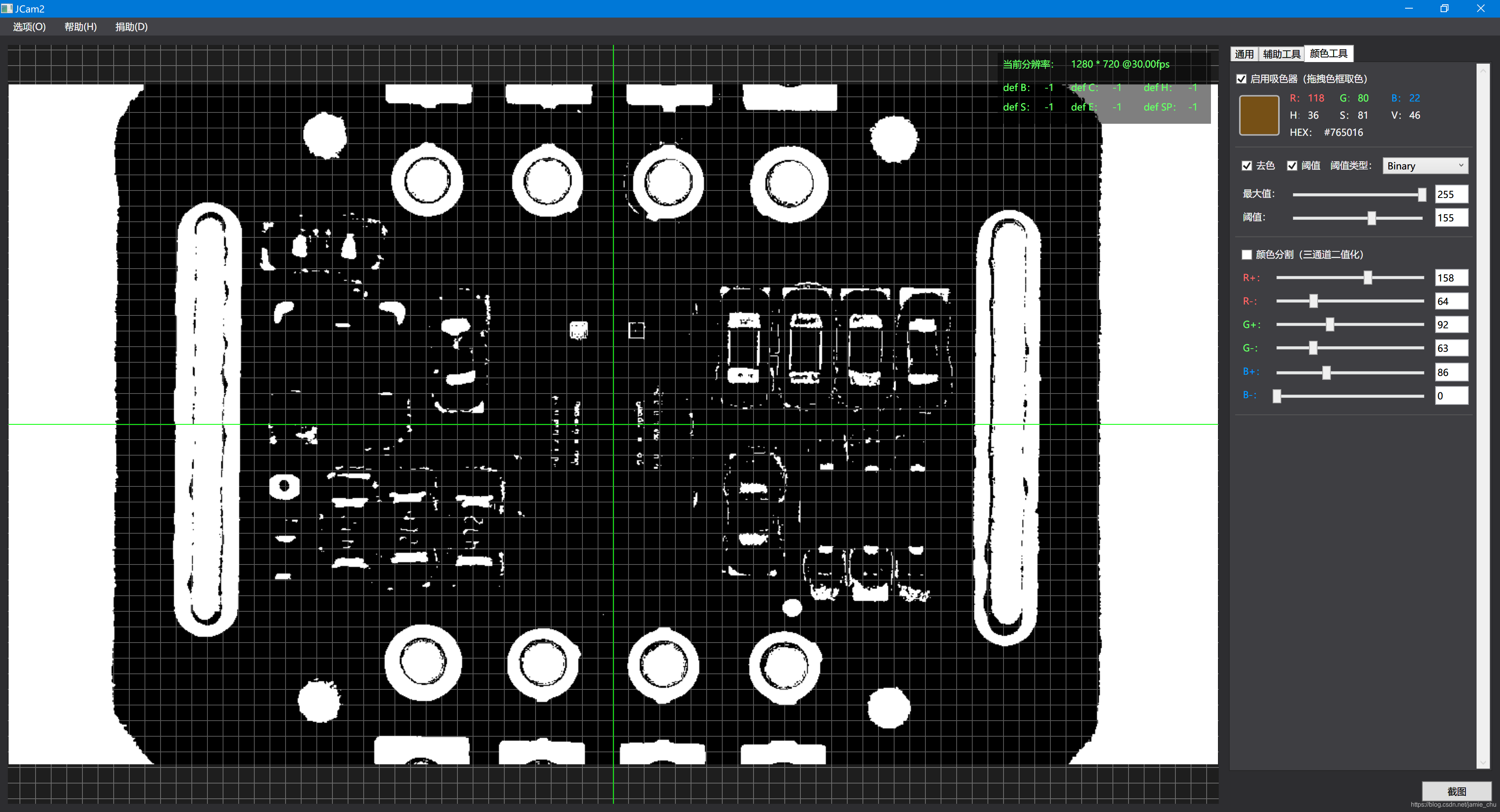The height and width of the screenshot is (812, 1500).
Task: Open the 选项(O) menu
Action: (x=29, y=27)
